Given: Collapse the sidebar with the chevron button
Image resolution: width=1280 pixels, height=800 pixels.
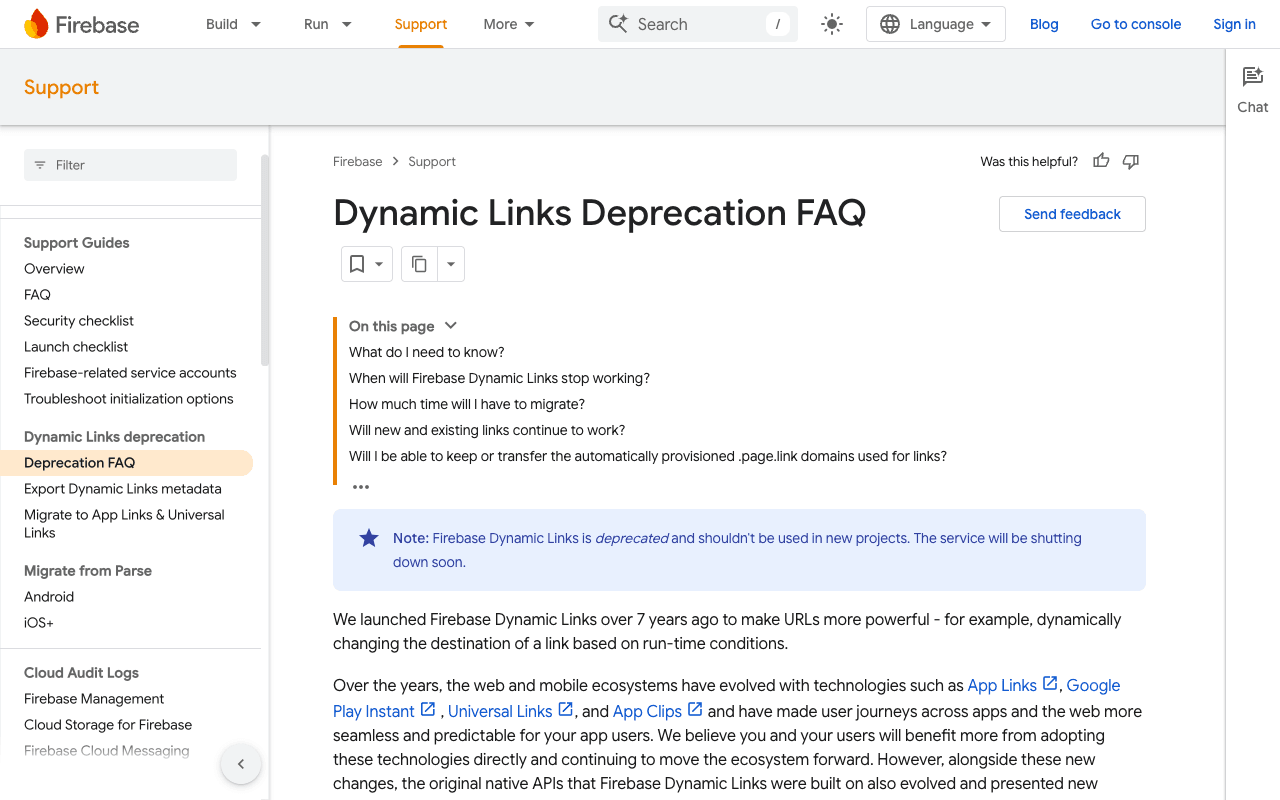Looking at the screenshot, I should 241,764.
